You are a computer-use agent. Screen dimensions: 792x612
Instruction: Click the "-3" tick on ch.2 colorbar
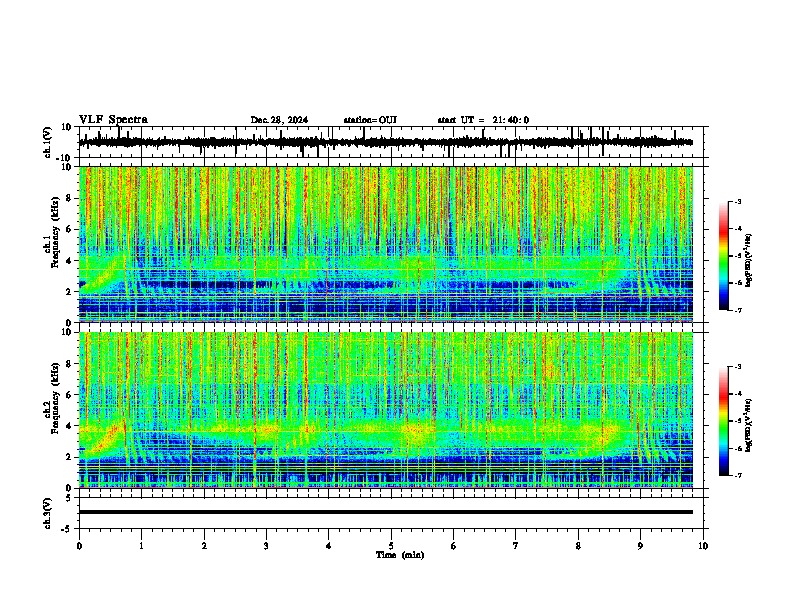coord(738,367)
